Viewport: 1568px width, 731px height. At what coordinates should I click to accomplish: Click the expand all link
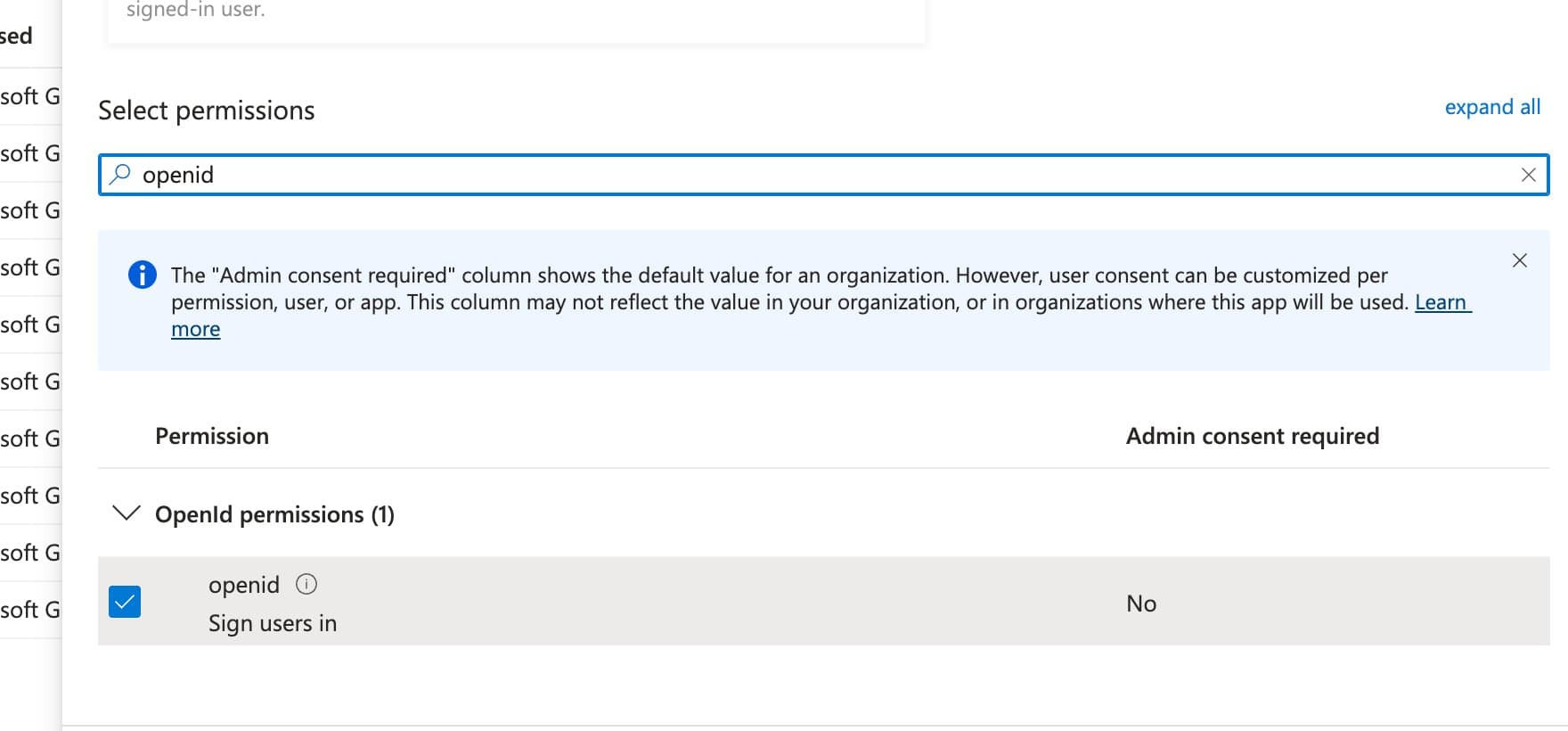coord(1492,107)
